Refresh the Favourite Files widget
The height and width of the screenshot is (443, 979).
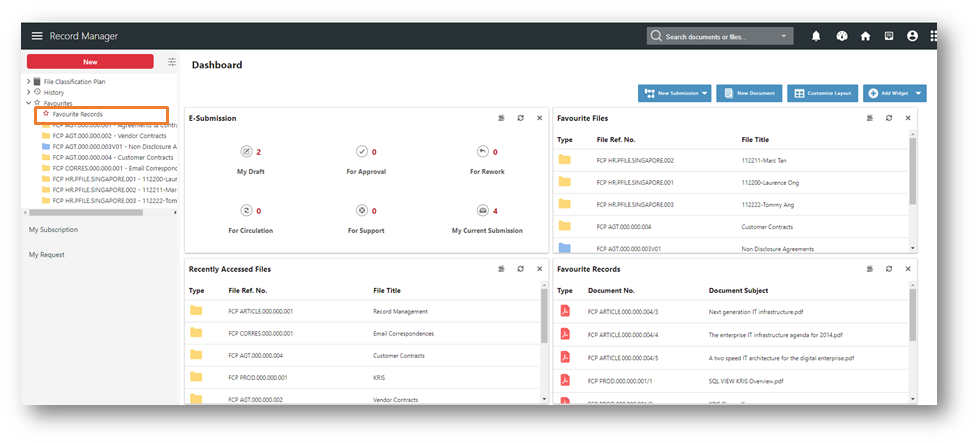tap(888, 118)
